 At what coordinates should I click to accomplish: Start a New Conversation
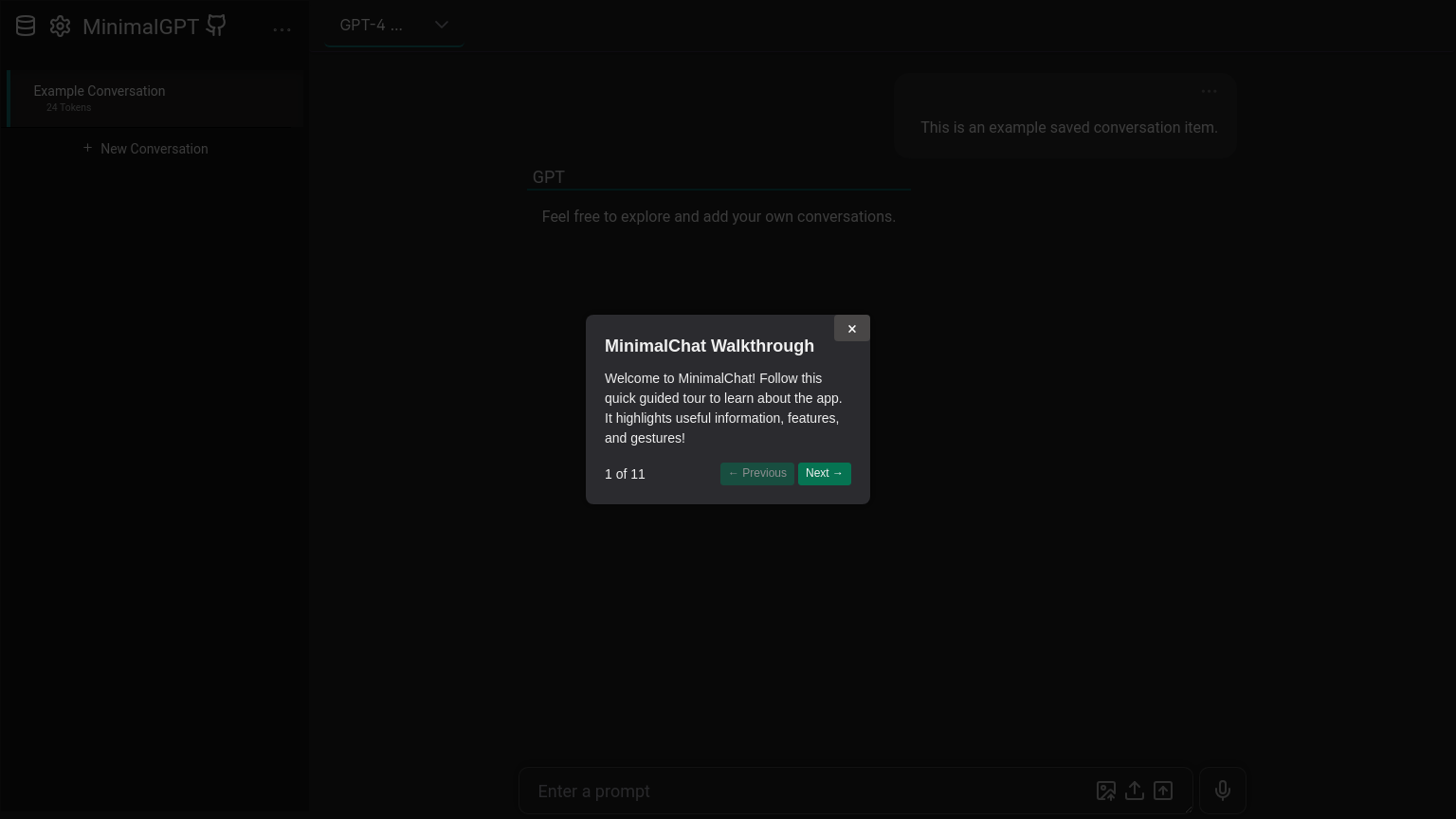pos(155,149)
